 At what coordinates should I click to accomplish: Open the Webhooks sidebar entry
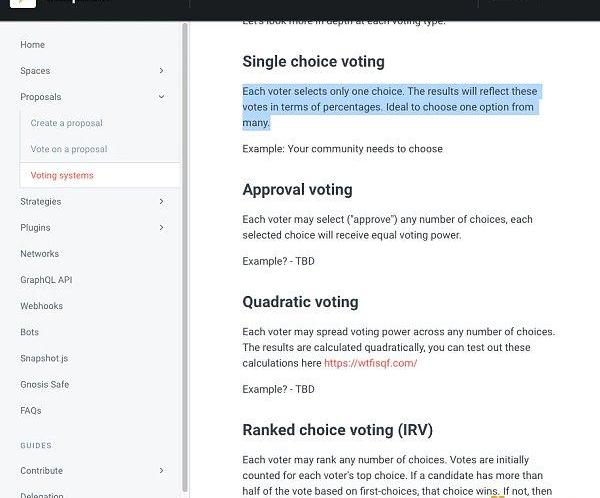41,306
